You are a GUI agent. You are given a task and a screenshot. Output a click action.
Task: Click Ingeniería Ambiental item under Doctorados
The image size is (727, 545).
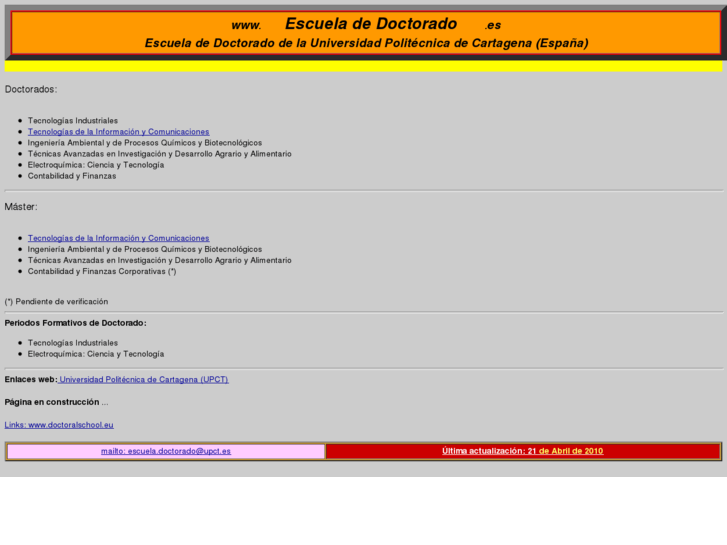tap(145, 143)
